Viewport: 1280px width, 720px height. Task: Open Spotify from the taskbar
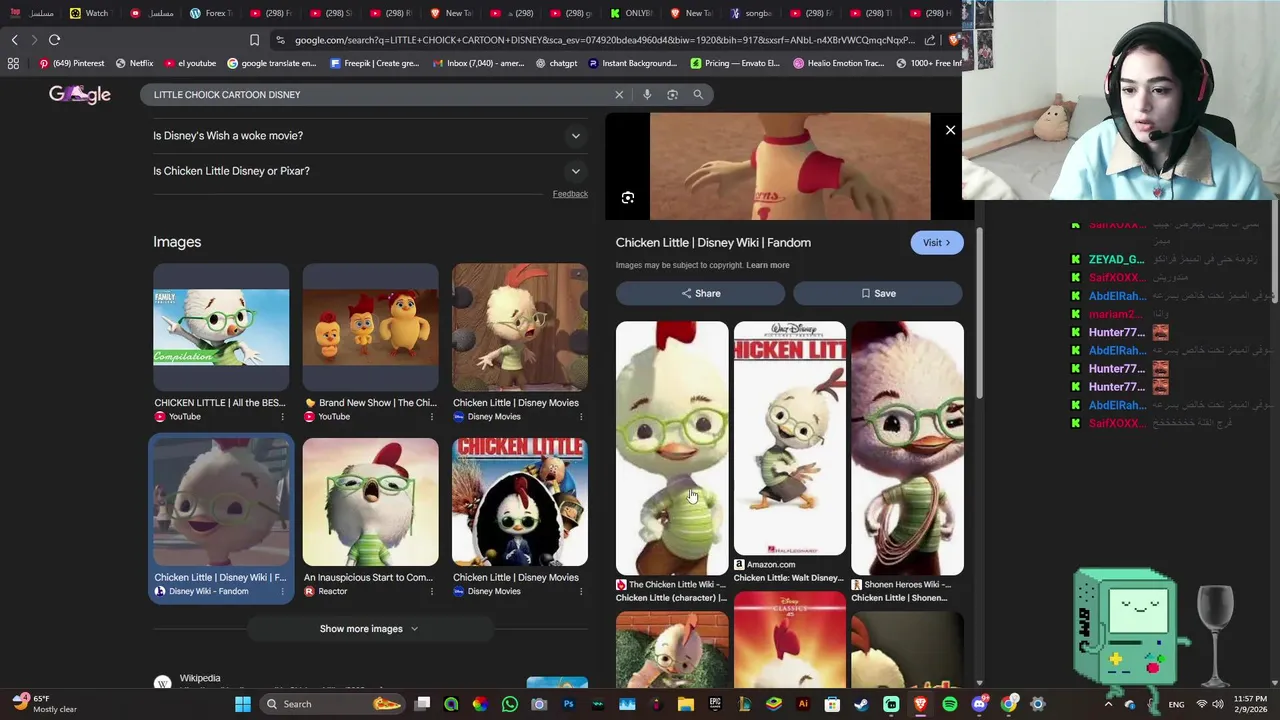click(x=949, y=704)
